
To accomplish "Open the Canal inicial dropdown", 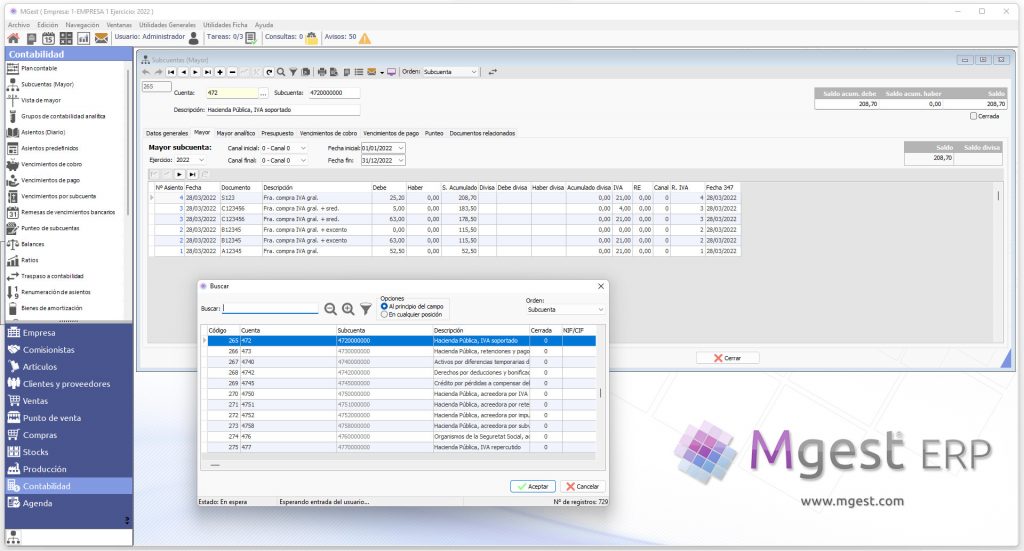I will tap(303, 148).
